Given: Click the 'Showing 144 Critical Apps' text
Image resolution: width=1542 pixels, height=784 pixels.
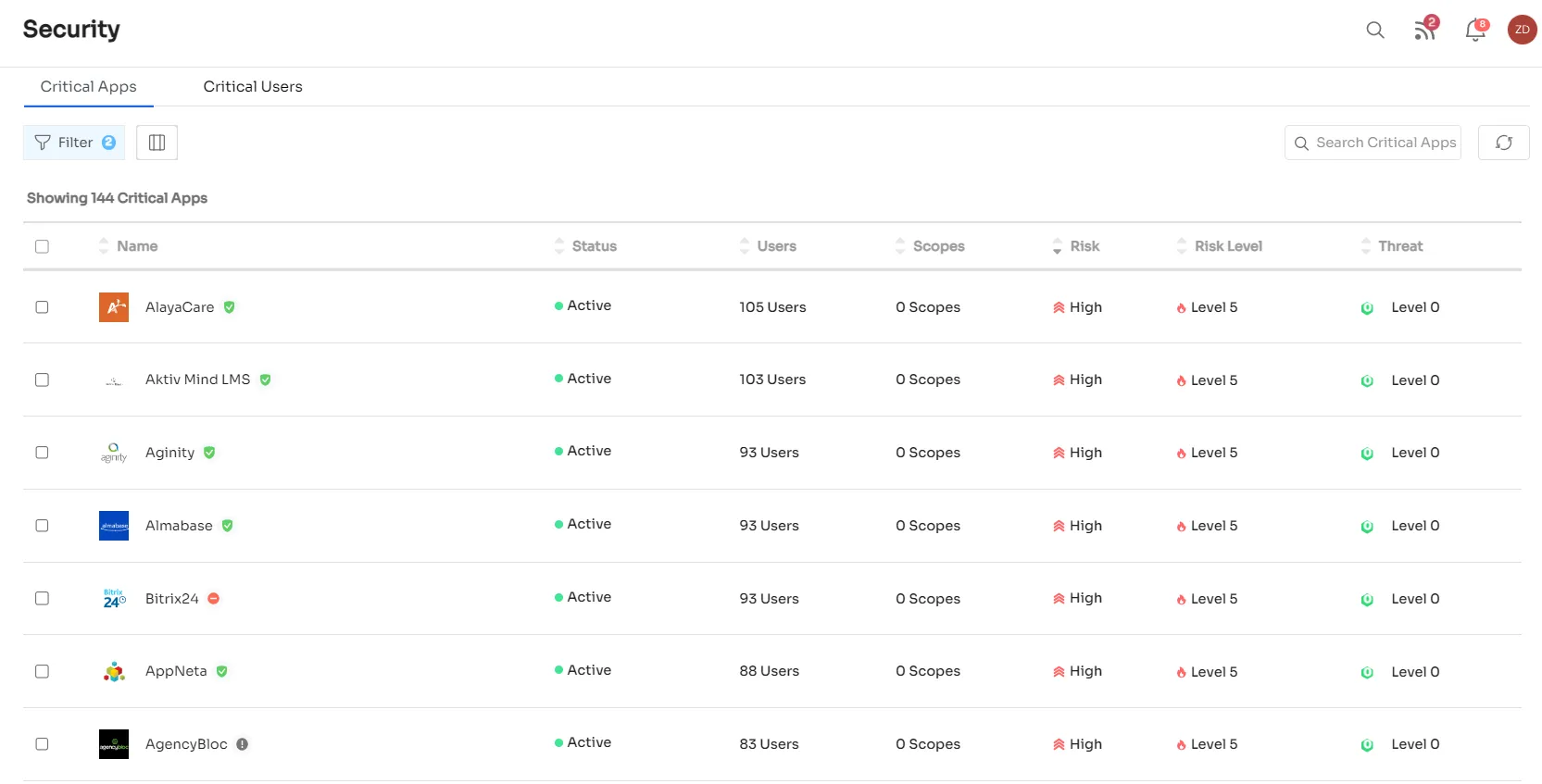Looking at the screenshot, I should [117, 198].
